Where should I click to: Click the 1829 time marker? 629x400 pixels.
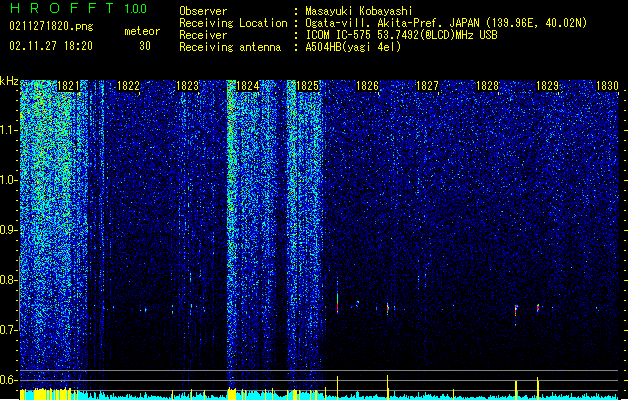point(548,86)
